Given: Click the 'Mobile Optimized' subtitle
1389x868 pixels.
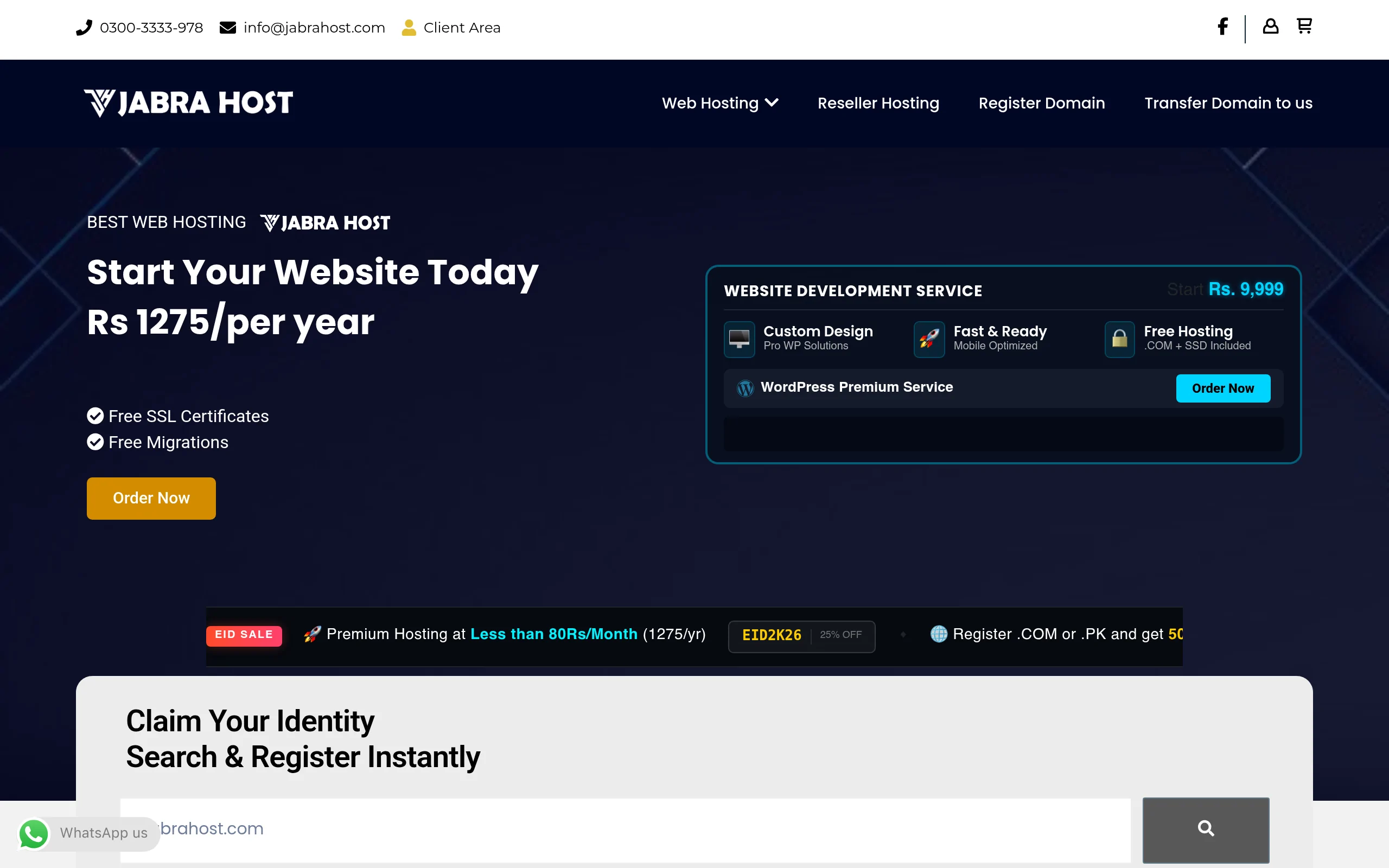Looking at the screenshot, I should pos(995,346).
